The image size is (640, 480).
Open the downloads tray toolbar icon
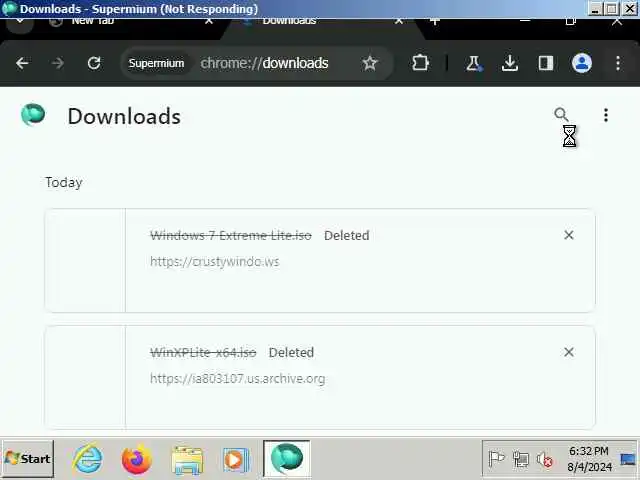tap(510, 63)
